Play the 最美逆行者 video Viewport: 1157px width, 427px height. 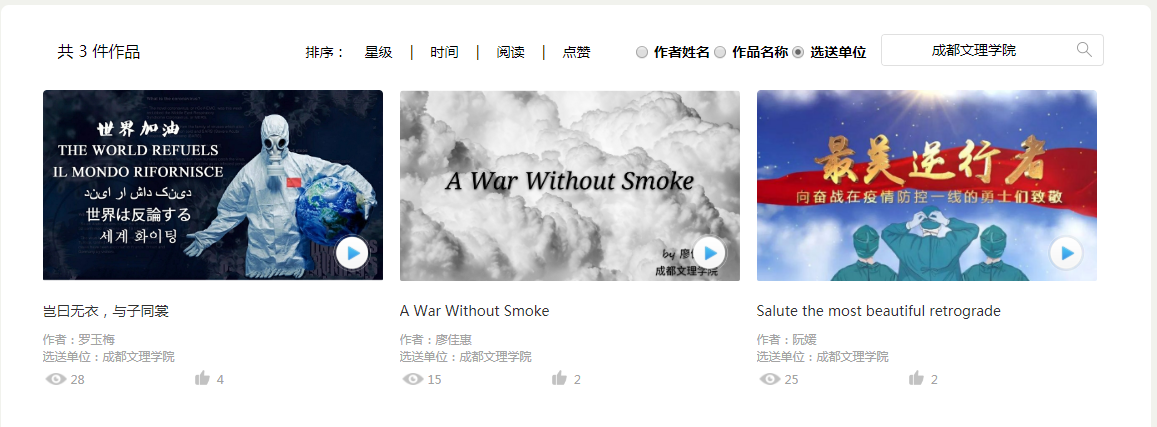click(1066, 253)
